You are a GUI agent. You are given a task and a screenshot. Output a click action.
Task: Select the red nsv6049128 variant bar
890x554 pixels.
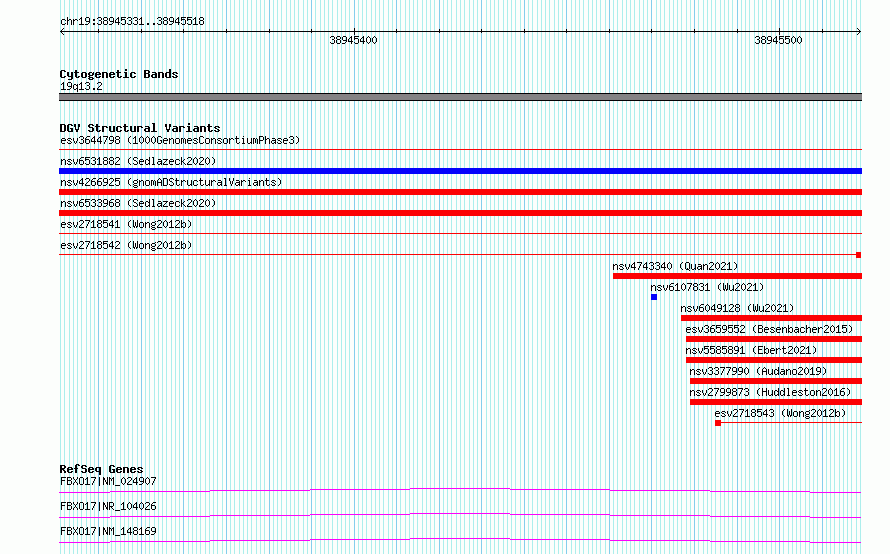coord(771,318)
